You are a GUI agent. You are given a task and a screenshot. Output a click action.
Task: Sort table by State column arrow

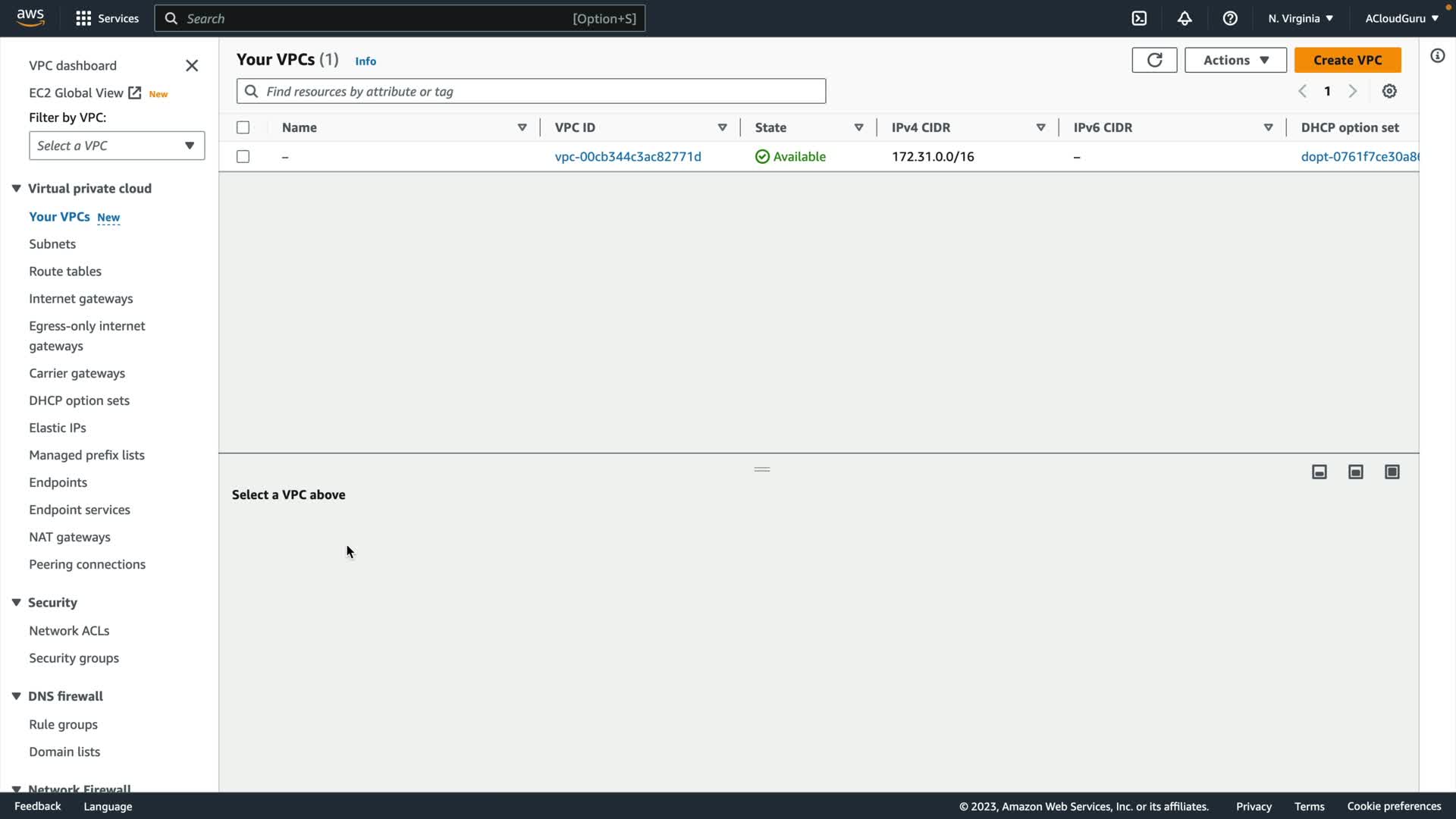point(858,127)
